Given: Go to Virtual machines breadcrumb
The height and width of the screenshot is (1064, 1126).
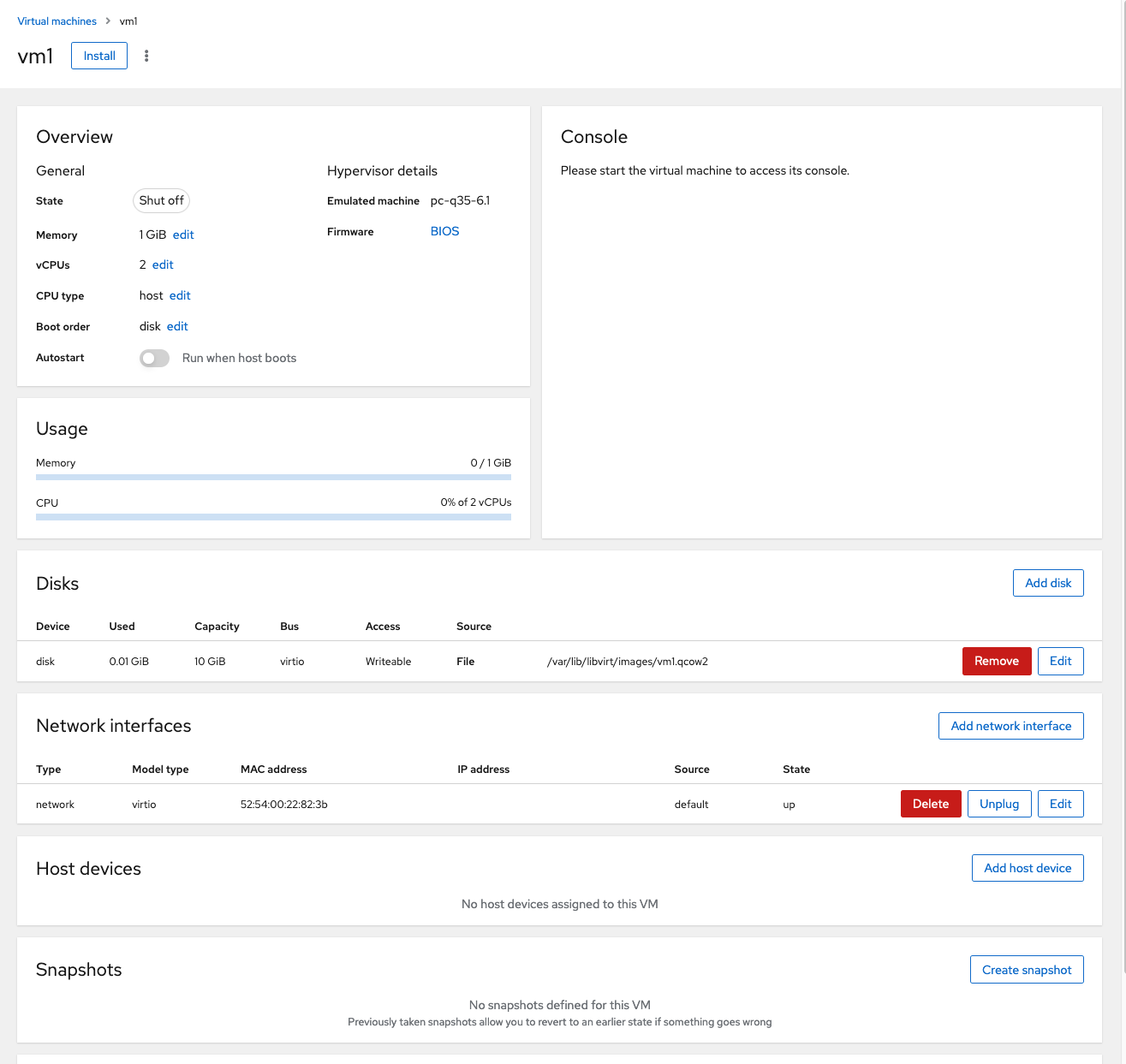Looking at the screenshot, I should 57,21.
